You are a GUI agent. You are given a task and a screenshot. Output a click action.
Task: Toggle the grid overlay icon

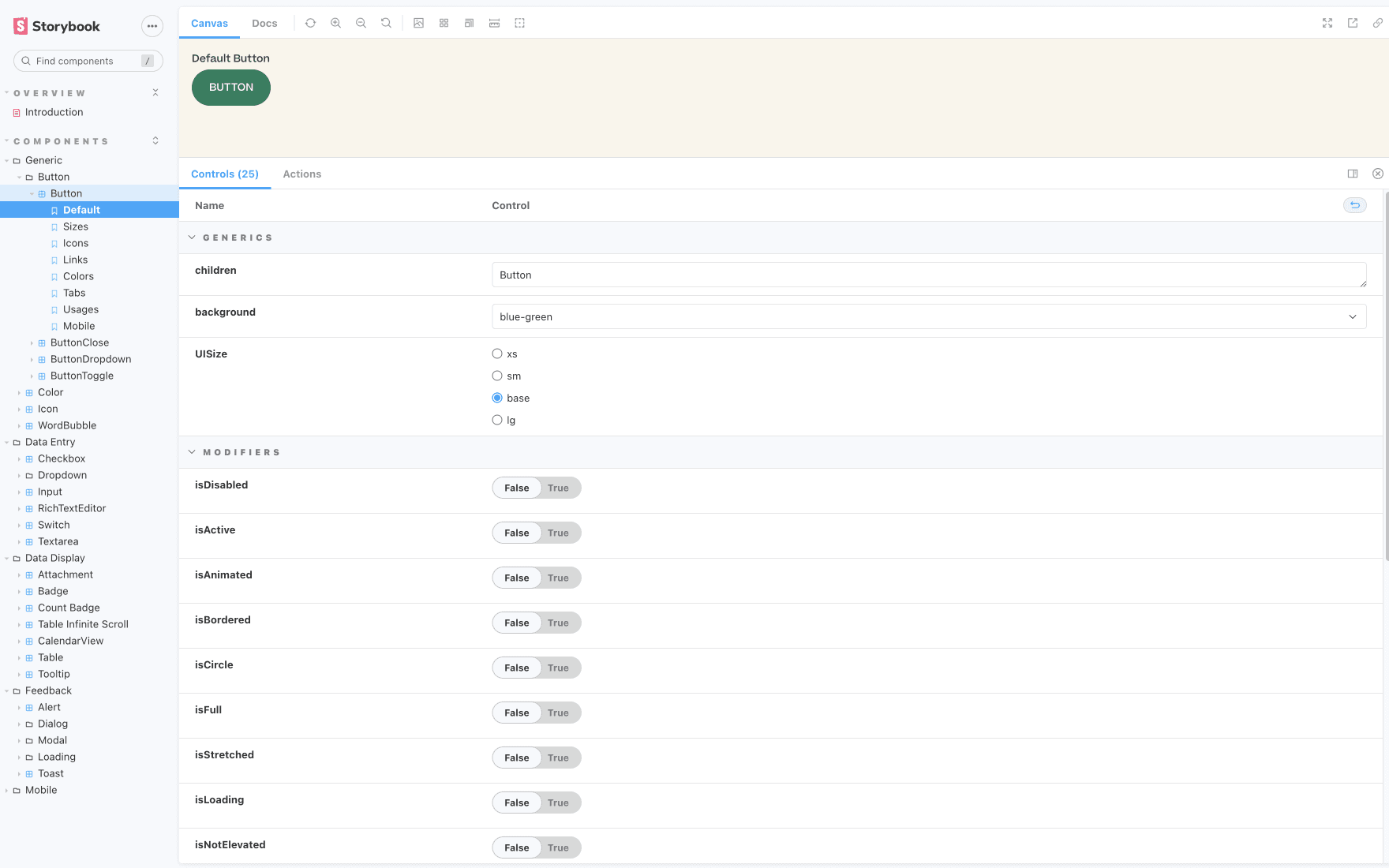point(444,23)
